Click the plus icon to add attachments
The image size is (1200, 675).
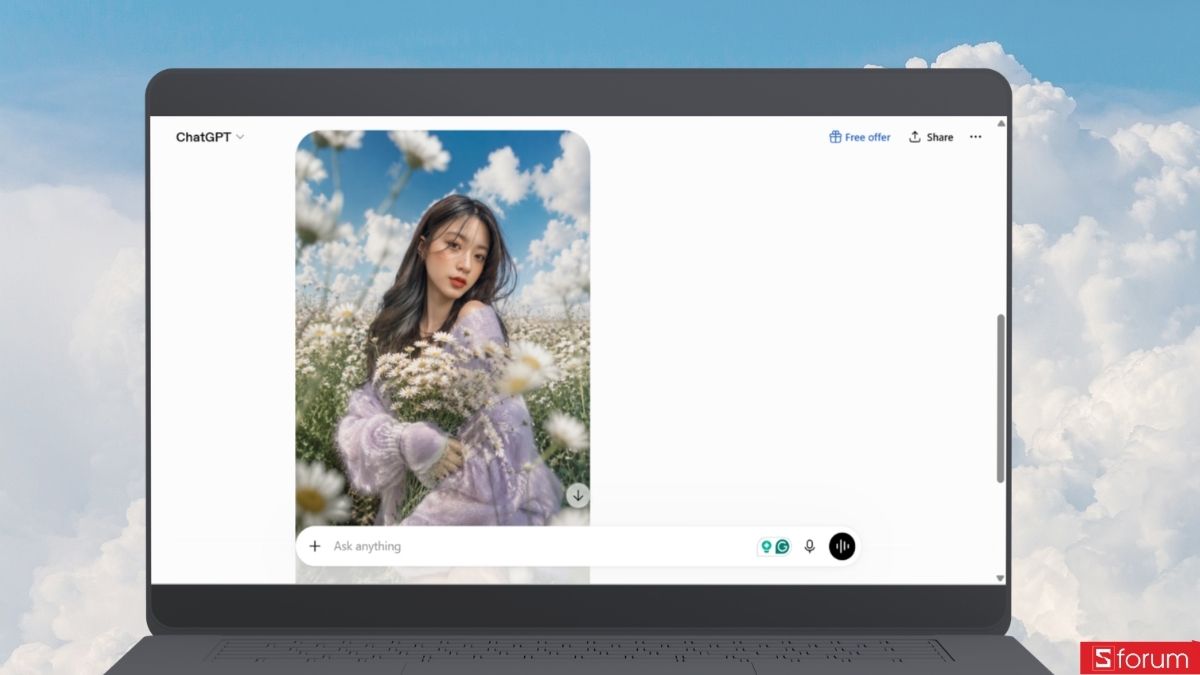[315, 546]
